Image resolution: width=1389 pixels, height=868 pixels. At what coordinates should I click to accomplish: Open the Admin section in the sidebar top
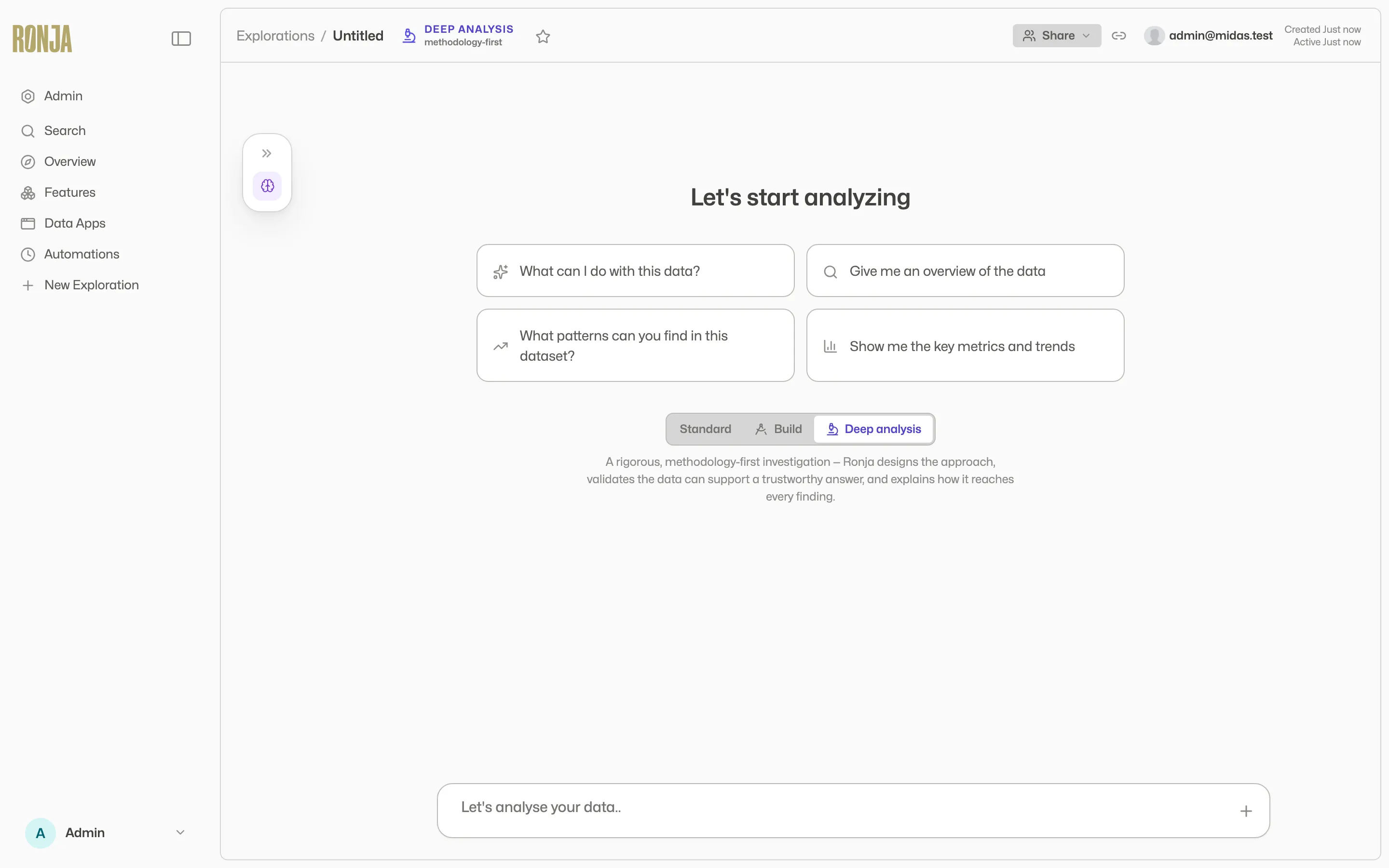52,96
